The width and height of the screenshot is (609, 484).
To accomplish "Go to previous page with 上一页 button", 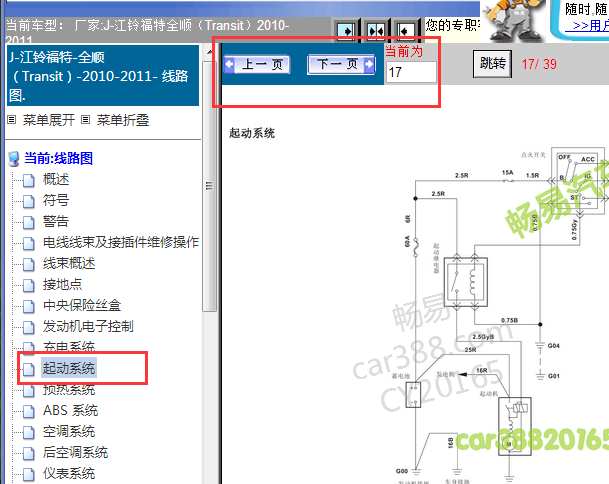I will [257, 64].
